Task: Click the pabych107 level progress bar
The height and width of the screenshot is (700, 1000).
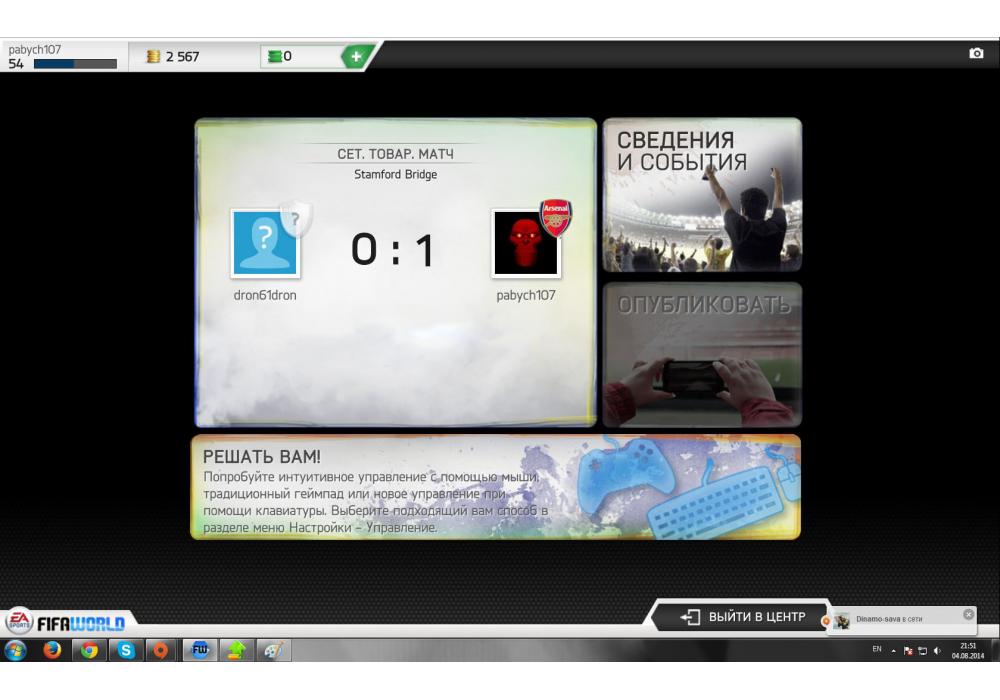Action: coord(75,64)
